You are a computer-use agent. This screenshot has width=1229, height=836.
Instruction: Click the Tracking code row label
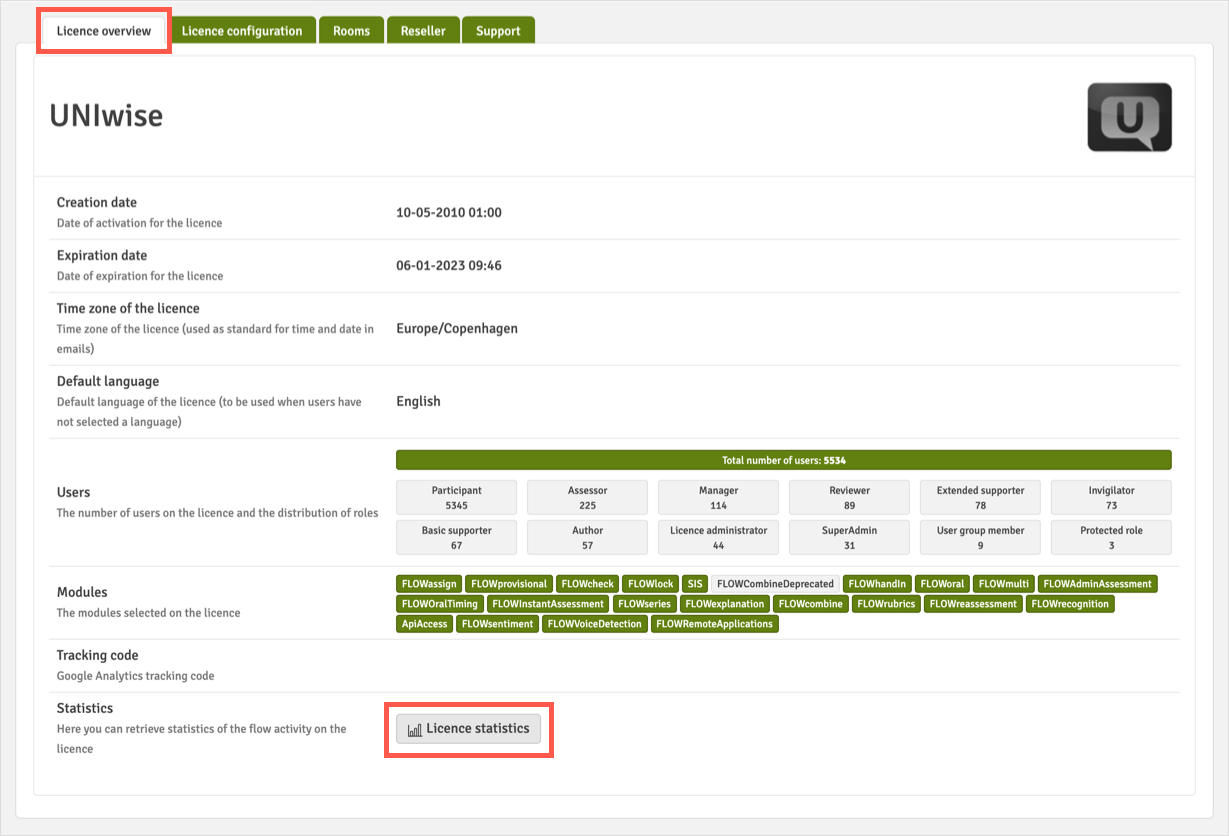coord(98,655)
